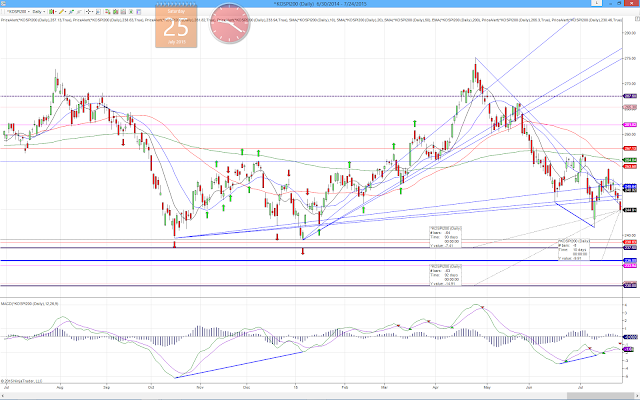The width and height of the screenshot is (640, 400).
Task: Click the magenta price marker below blue line
Action: coord(630,266)
